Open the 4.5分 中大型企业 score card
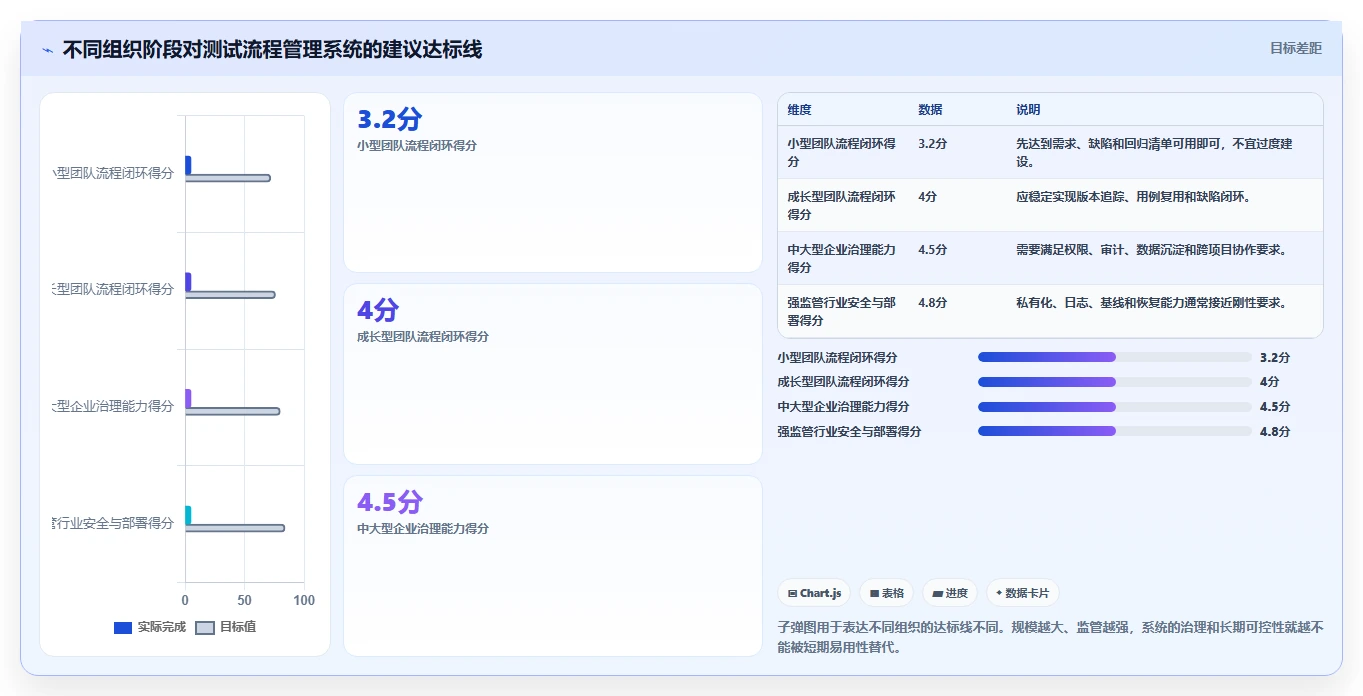The height and width of the screenshot is (696, 1363). coord(553,566)
